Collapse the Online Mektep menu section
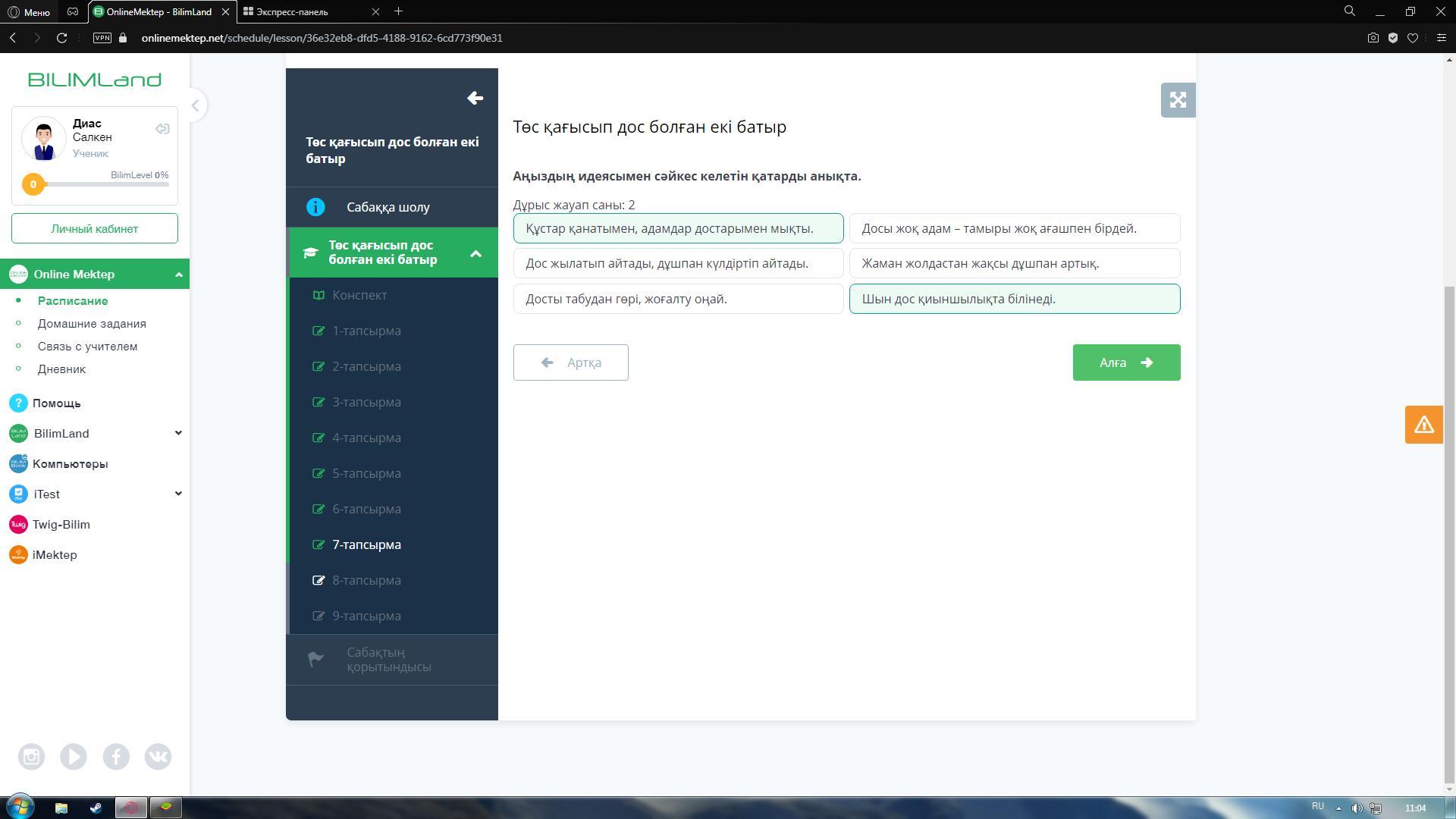This screenshot has height=819, width=1456. coord(179,275)
